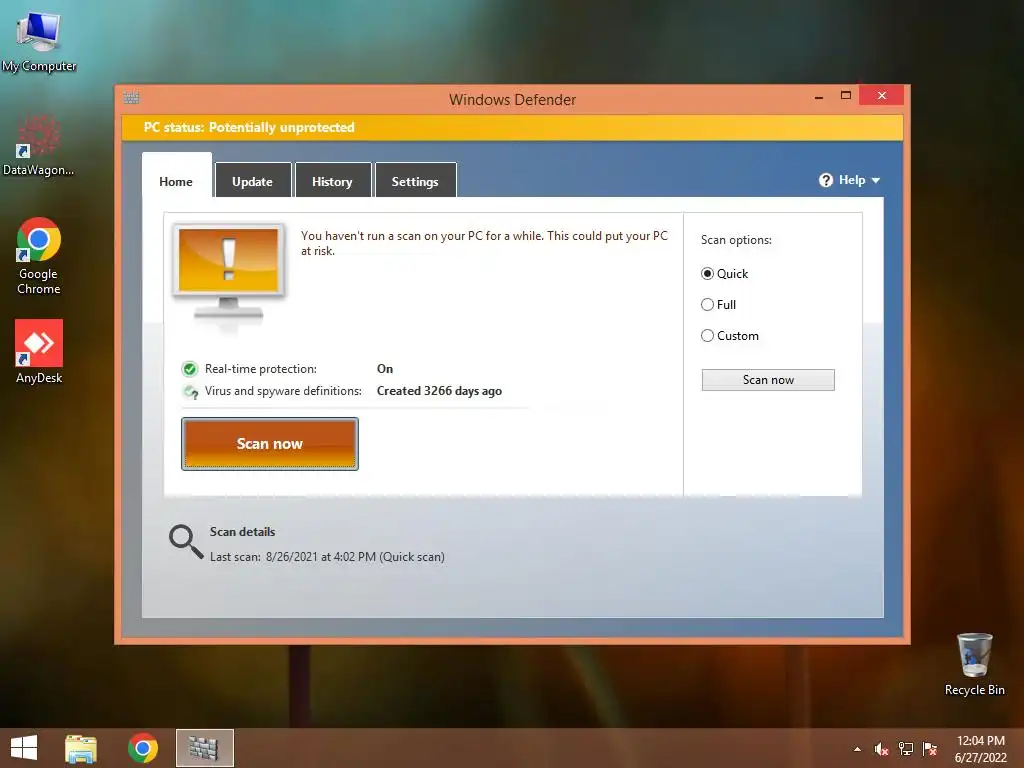1024x768 pixels.
Task: Switch to the Update tab
Action: (x=253, y=181)
